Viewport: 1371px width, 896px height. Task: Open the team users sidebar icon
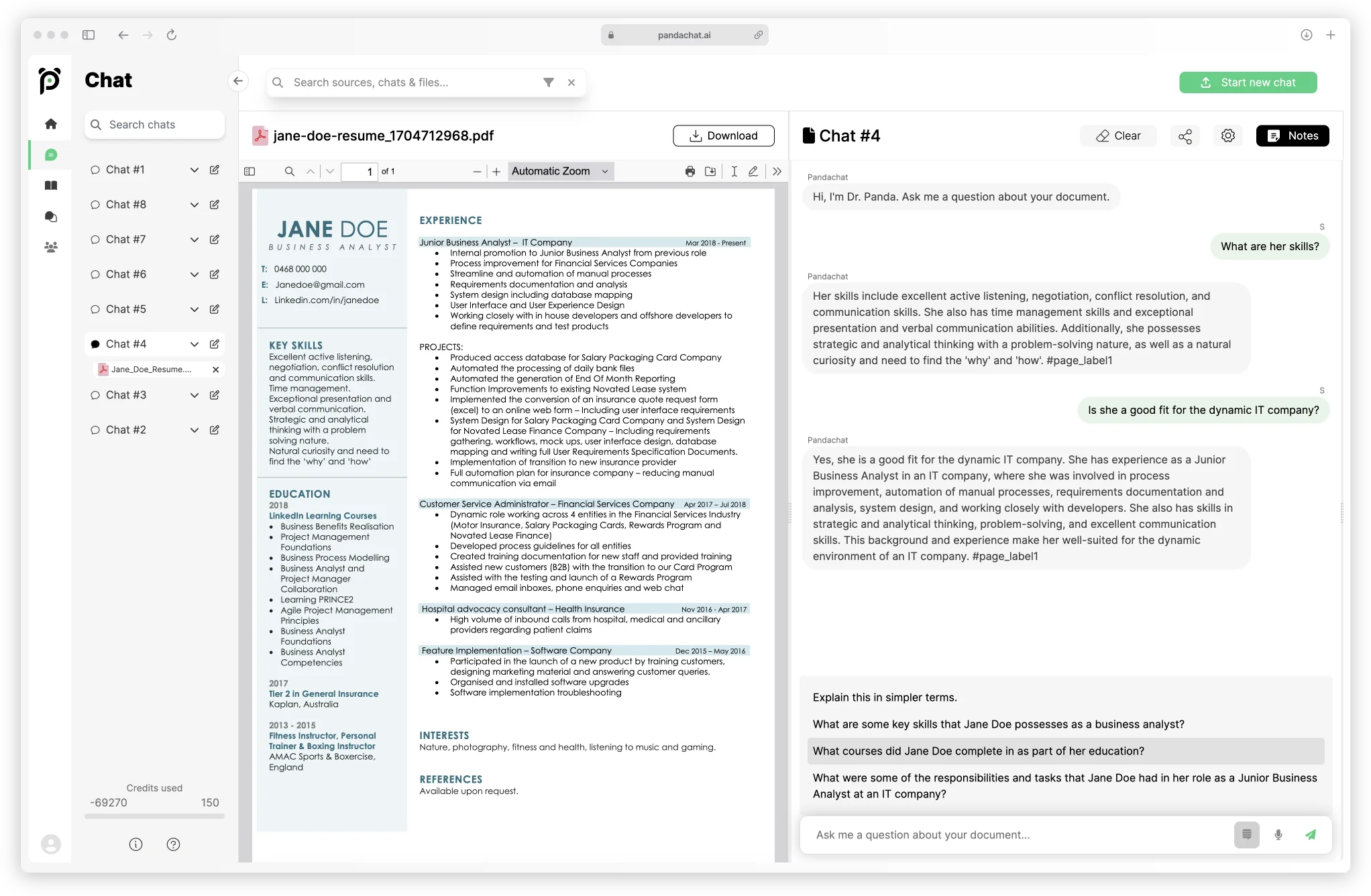pyautogui.click(x=51, y=247)
